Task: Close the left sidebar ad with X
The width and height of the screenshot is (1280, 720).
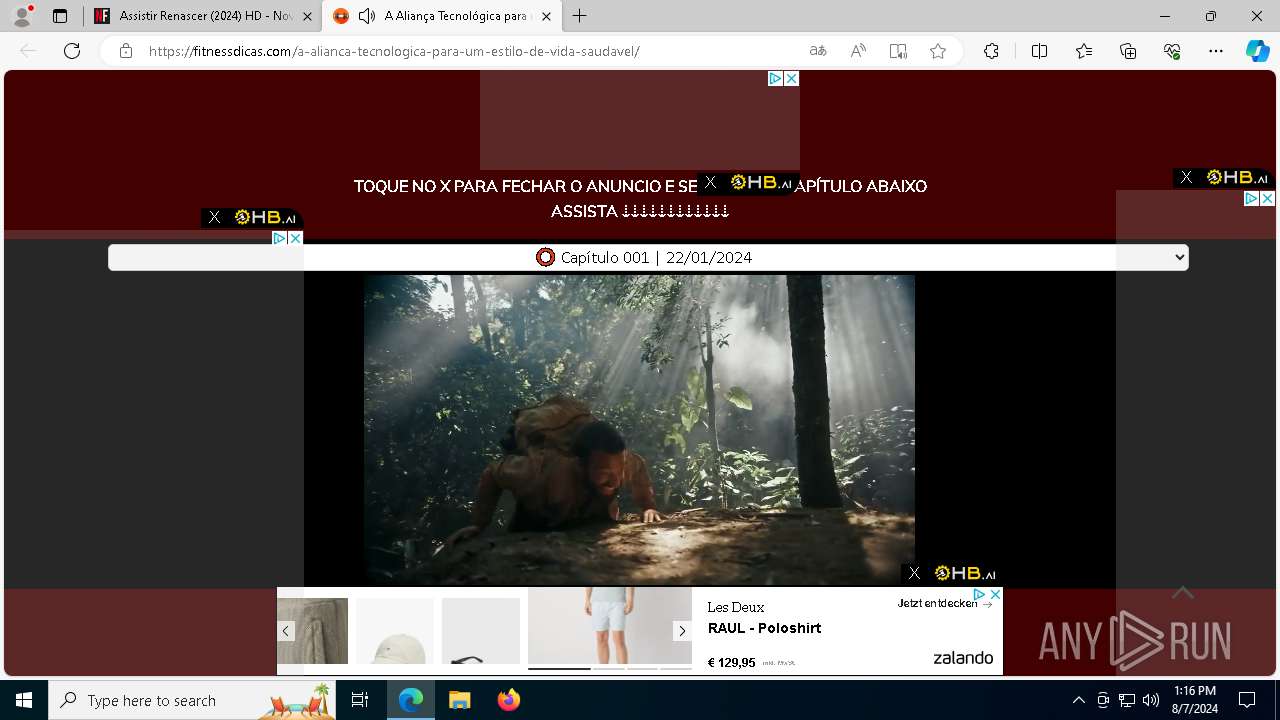Action: 295,238
